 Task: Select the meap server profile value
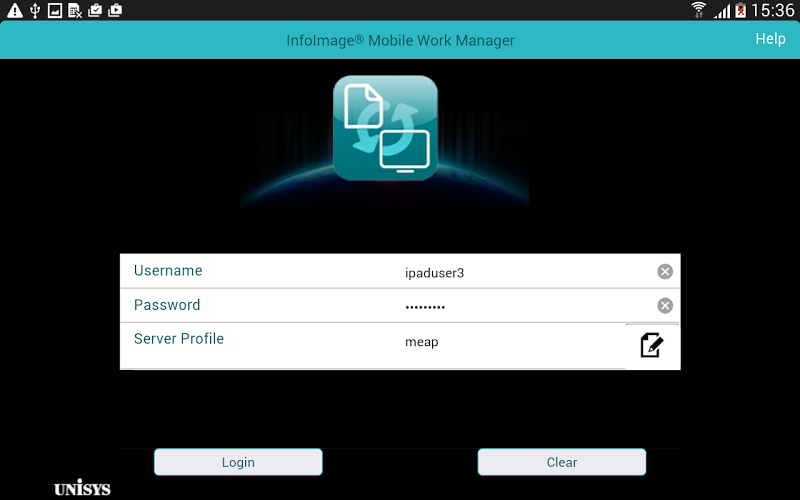pos(421,342)
